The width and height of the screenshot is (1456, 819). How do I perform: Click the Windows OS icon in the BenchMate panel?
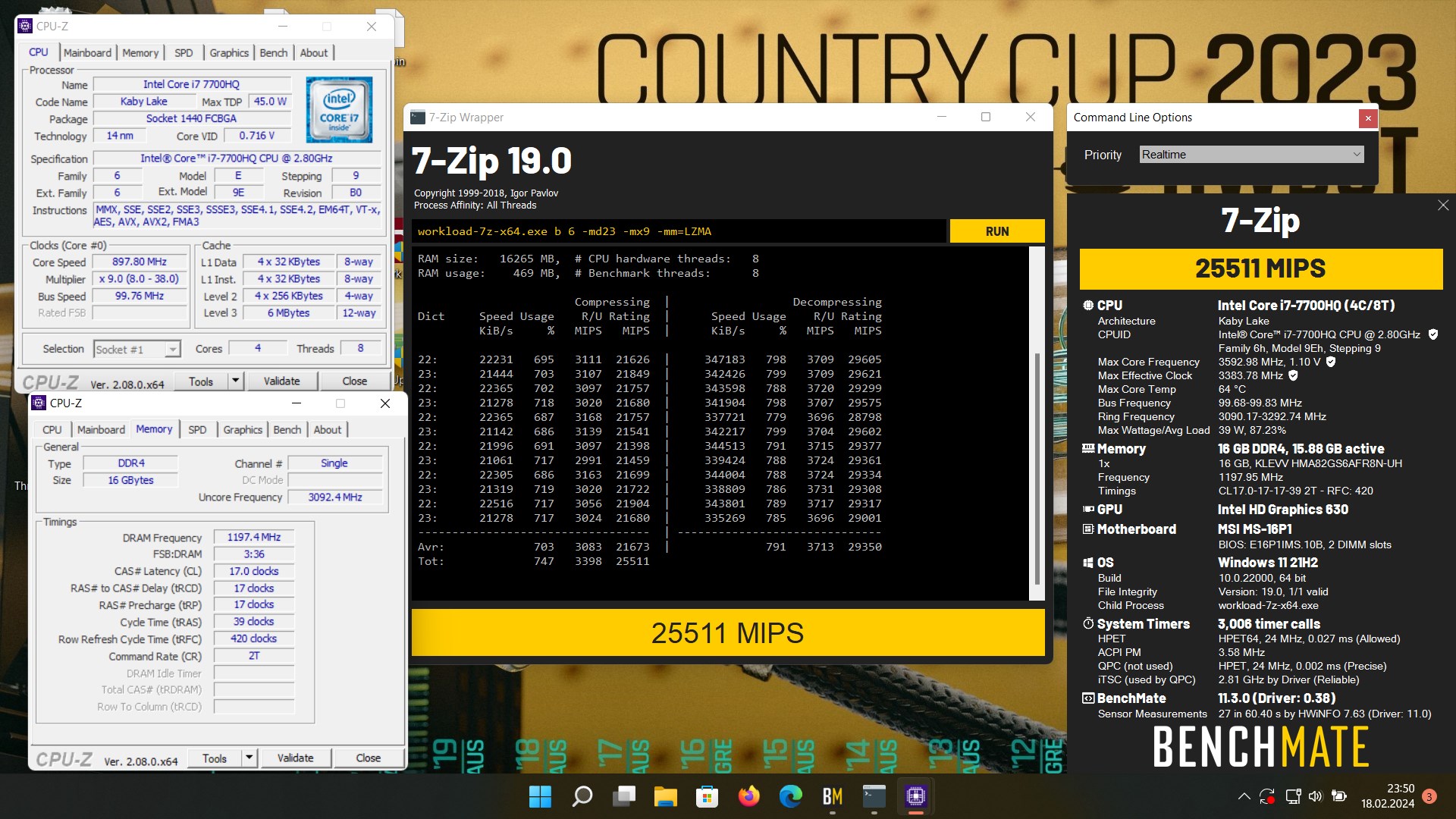[x=1088, y=563]
